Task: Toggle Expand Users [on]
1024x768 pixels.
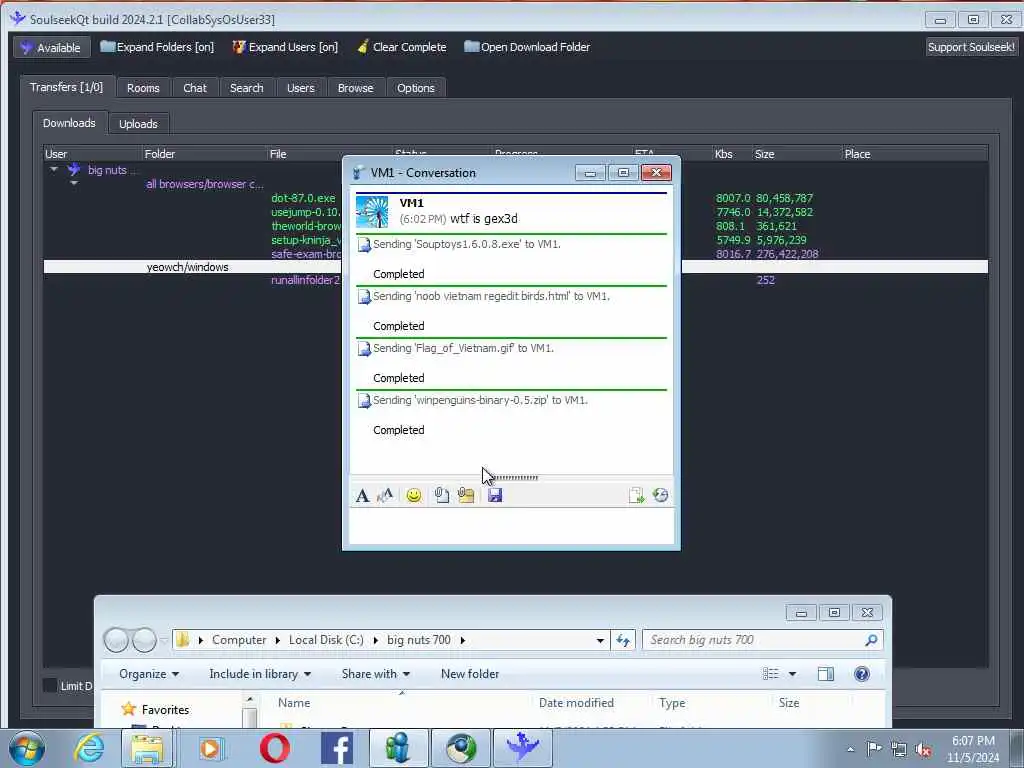Action: point(285,47)
